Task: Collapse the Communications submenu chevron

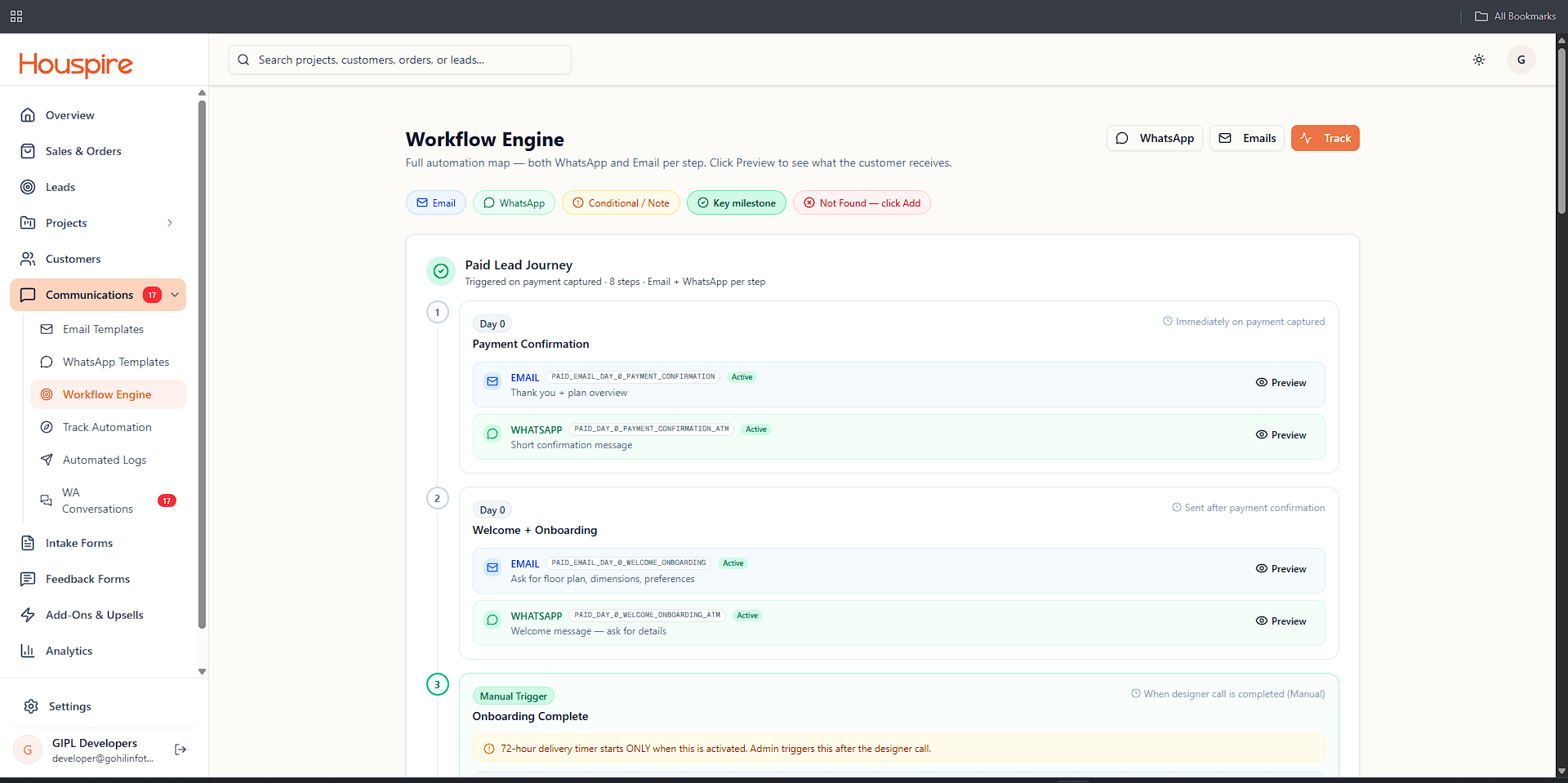Action: coord(175,295)
